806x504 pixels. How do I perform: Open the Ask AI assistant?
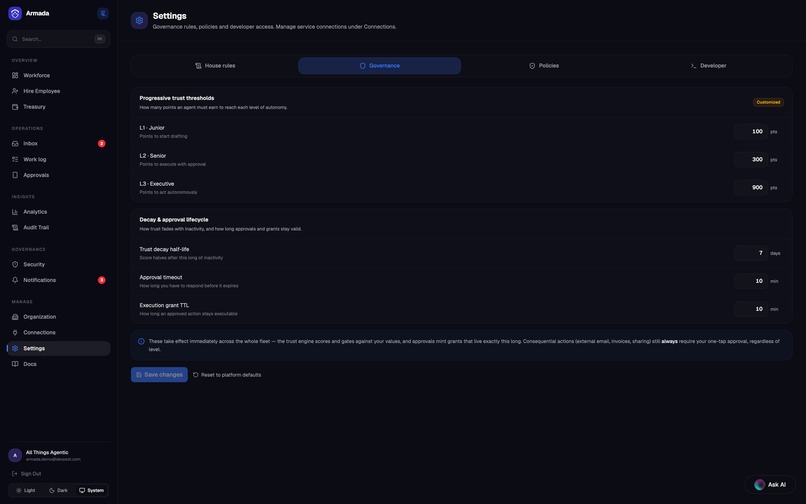click(770, 484)
